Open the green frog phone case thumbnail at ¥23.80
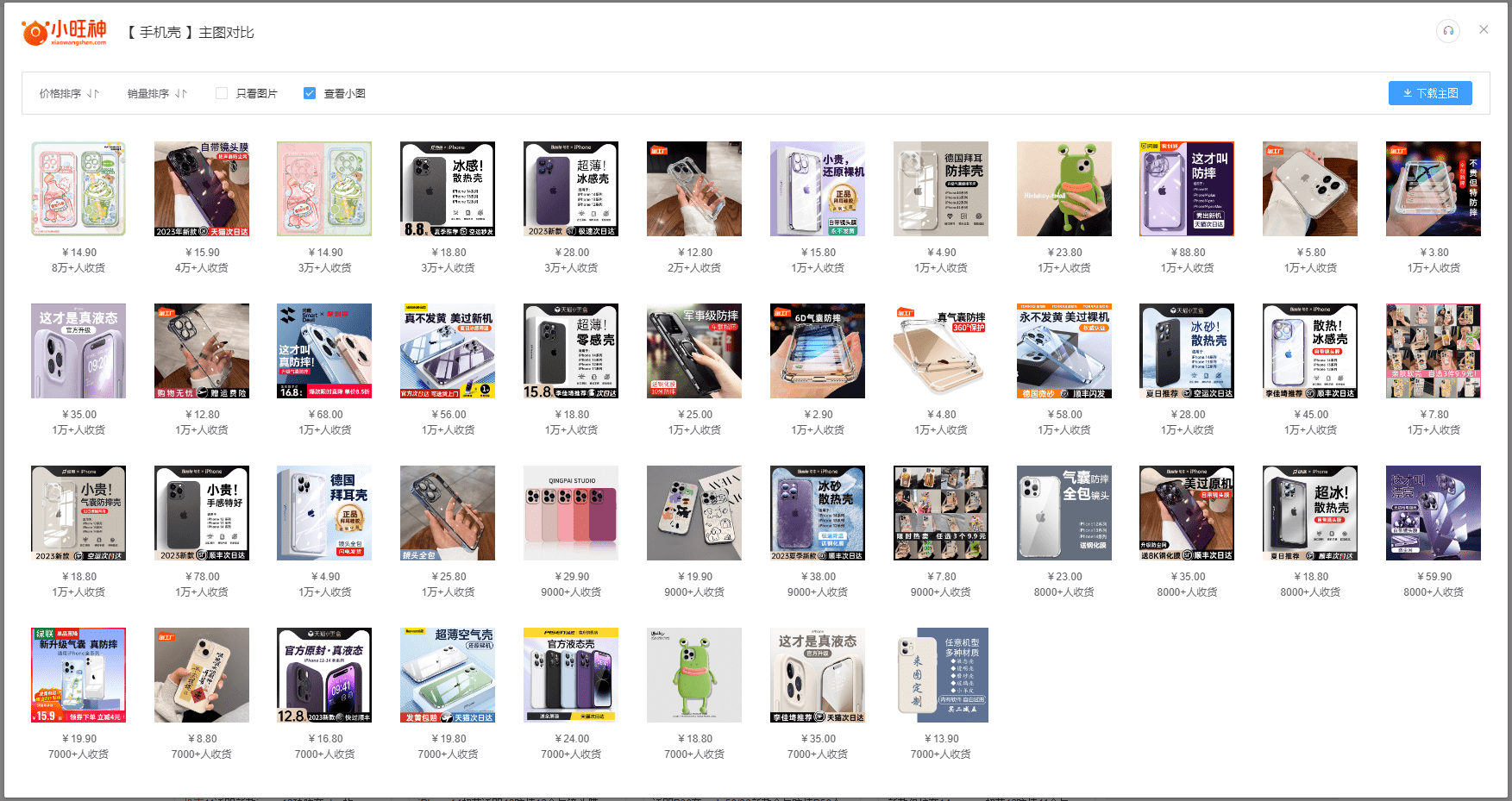 pyautogui.click(x=1064, y=189)
